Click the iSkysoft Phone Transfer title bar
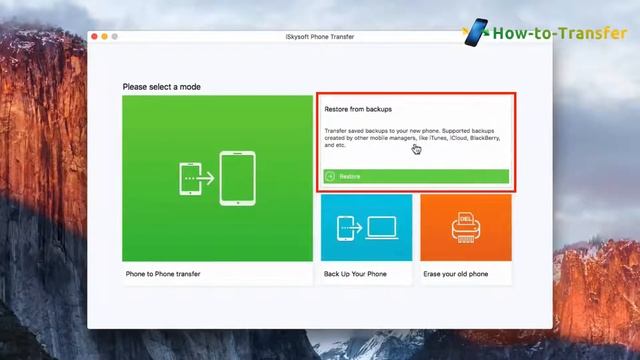 [320, 37]
